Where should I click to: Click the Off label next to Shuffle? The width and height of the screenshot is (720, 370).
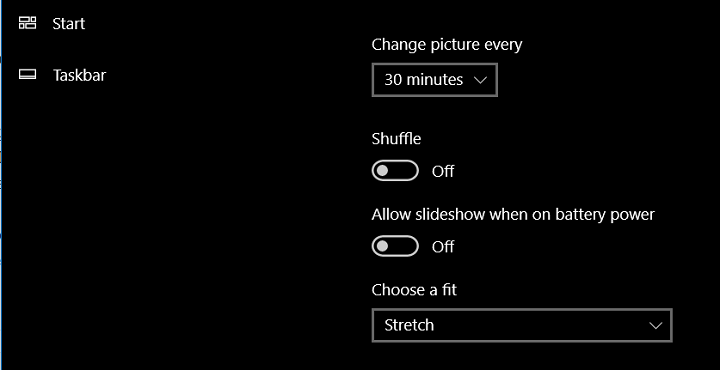[443, 171]
